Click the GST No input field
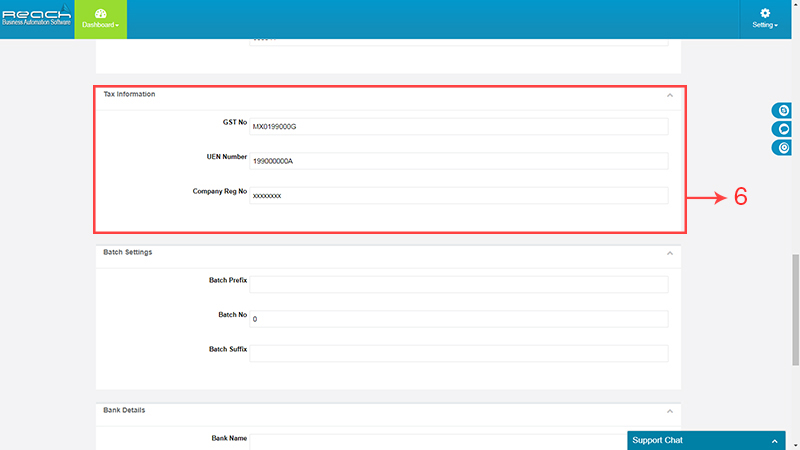Viewport: 800px width, 450px height. pos(459,127)
